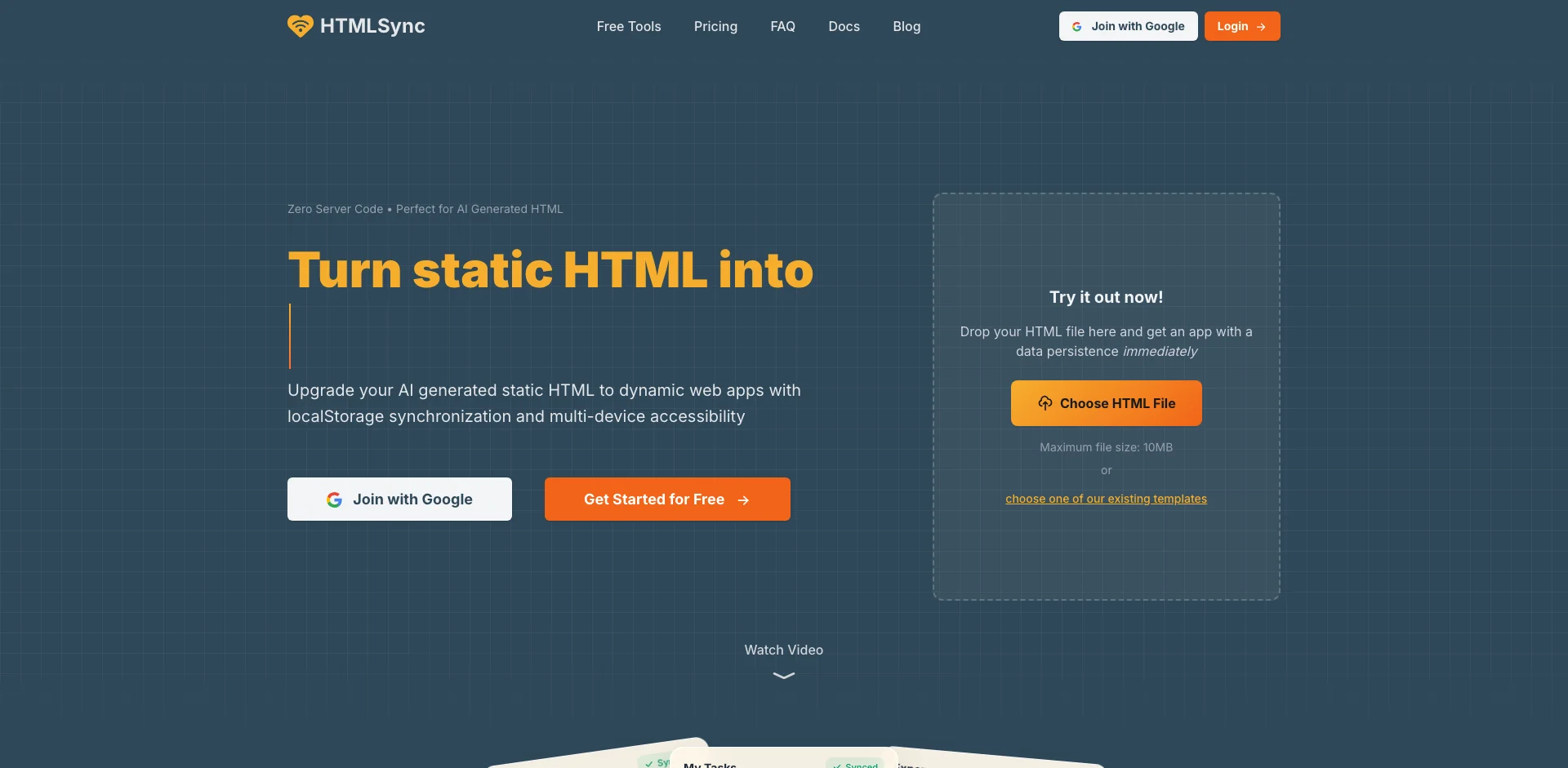Click Get Started for Free
This screenshot has width=1568, height=768.
pyautogui.click(x=667, y=499)
